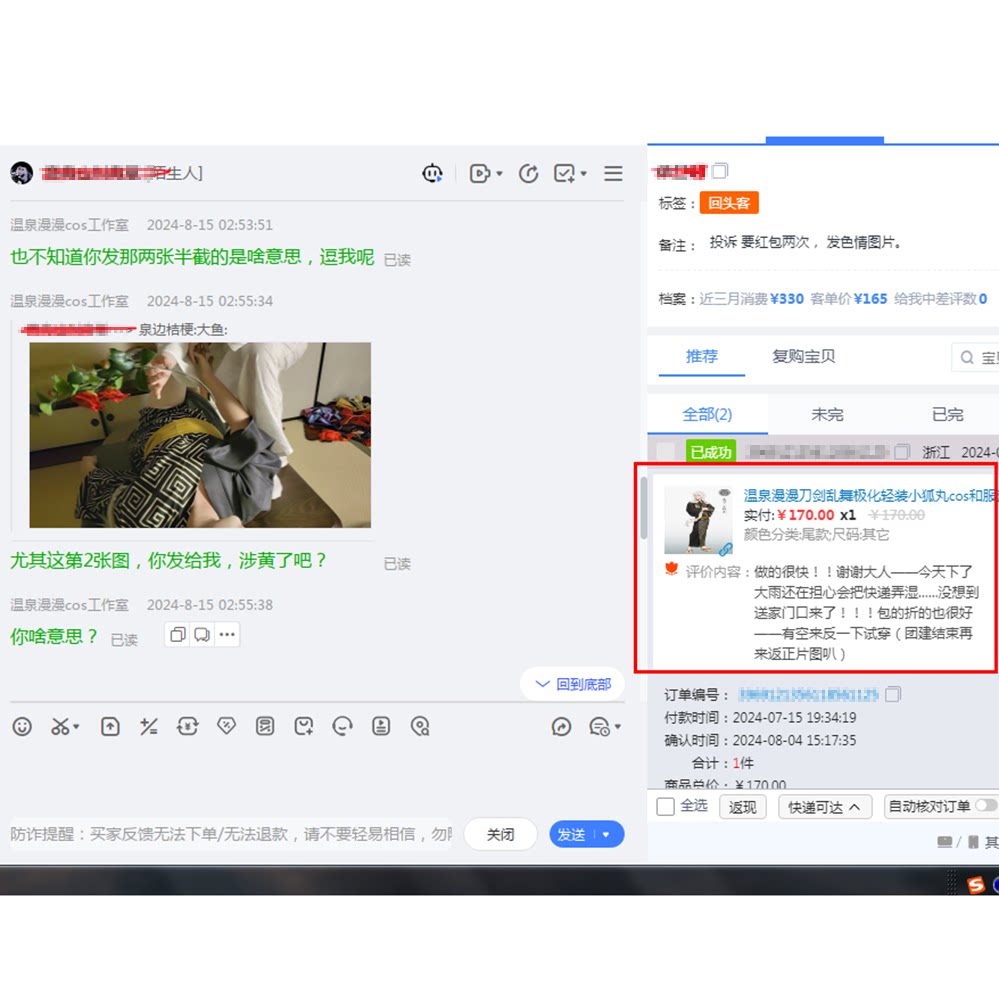Click the order number link
The image size is (999, 999).
(x=809, y=694)
